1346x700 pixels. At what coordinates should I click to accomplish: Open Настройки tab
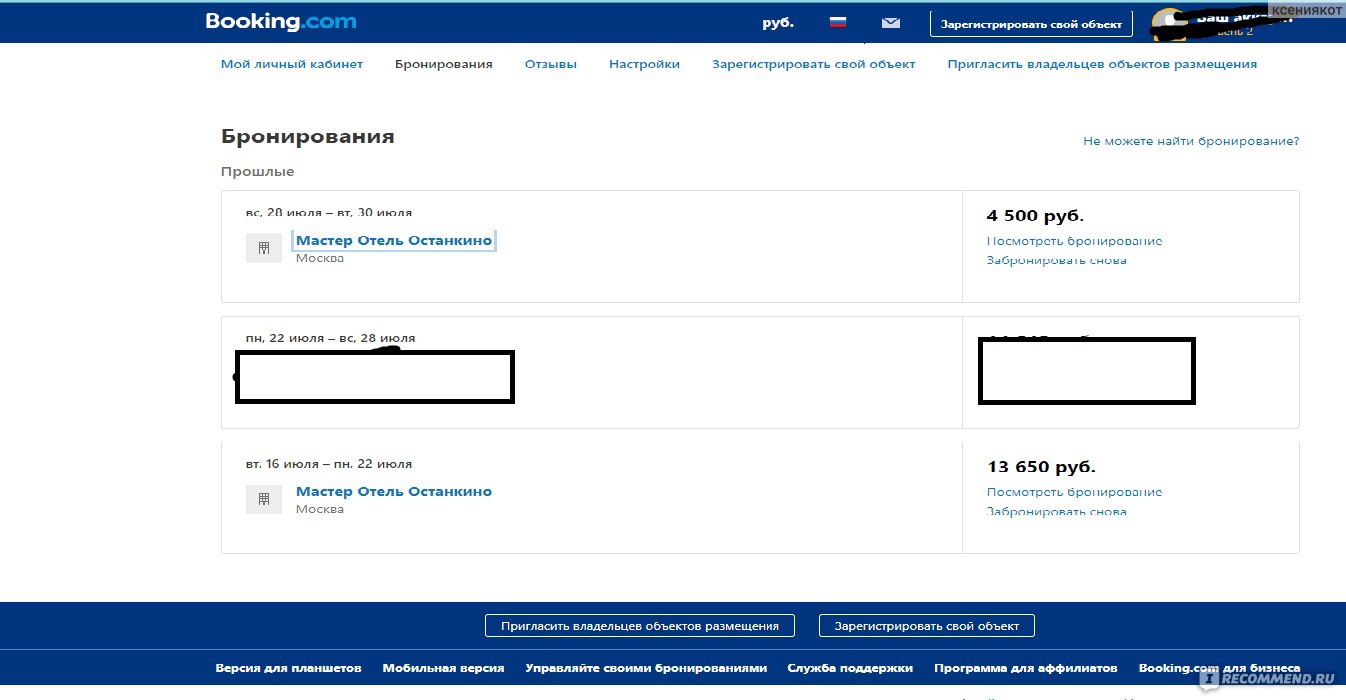pos(644,64)
